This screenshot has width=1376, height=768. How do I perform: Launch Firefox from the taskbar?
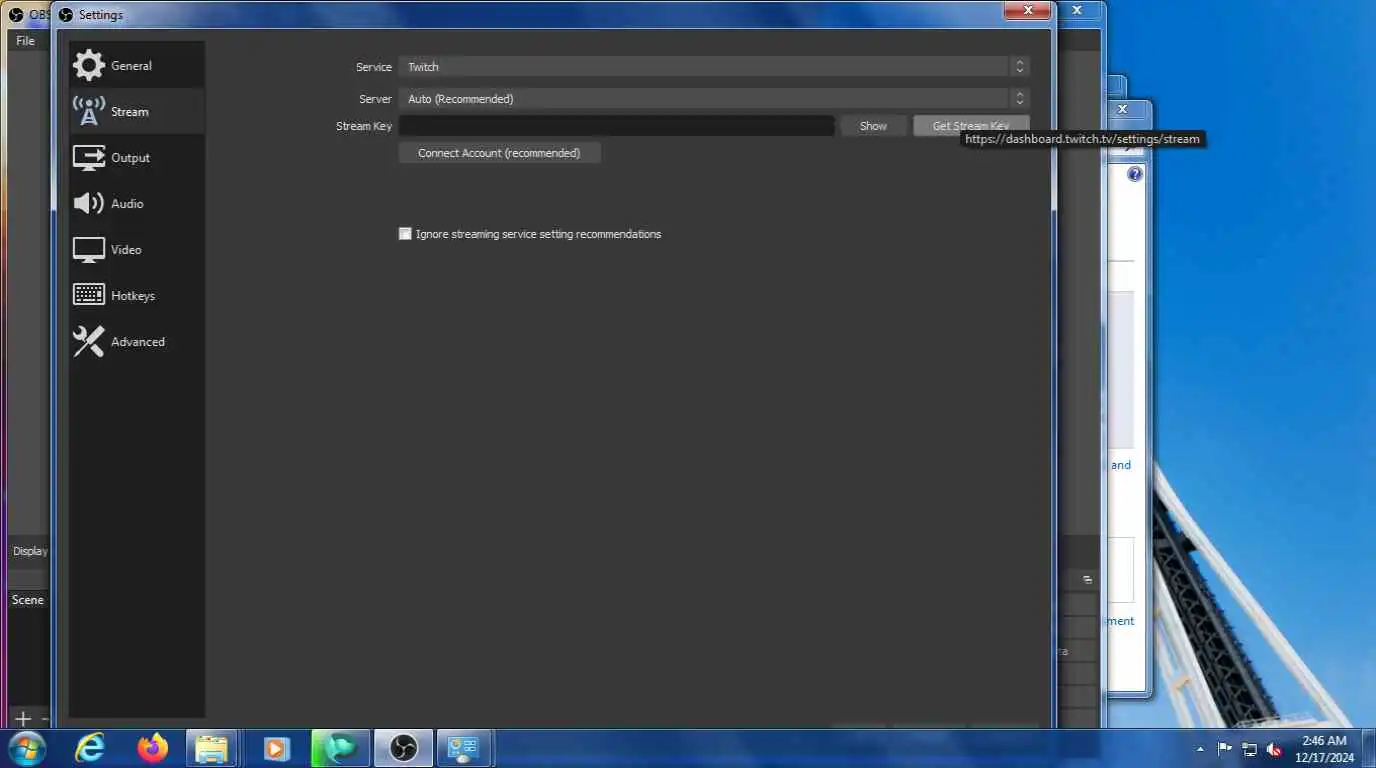[x=153, y=748]
